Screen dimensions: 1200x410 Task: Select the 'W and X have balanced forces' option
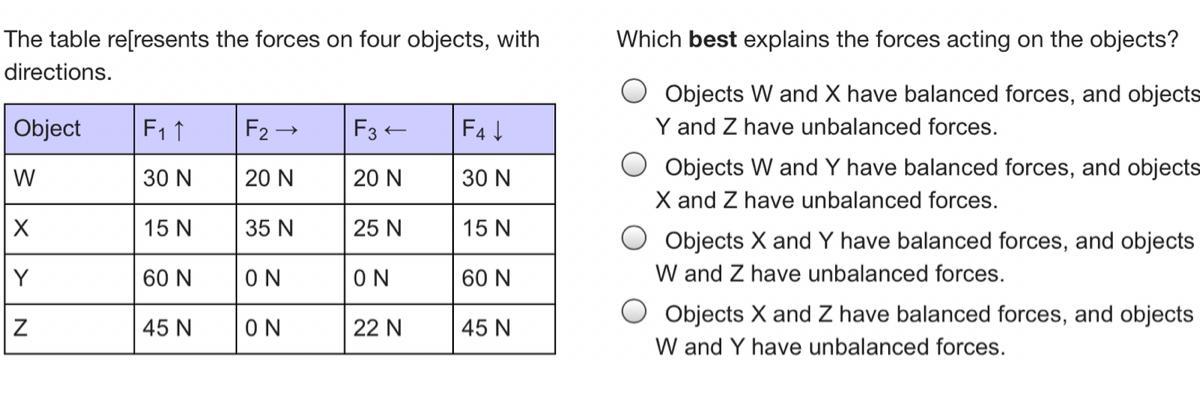(634, 93)
